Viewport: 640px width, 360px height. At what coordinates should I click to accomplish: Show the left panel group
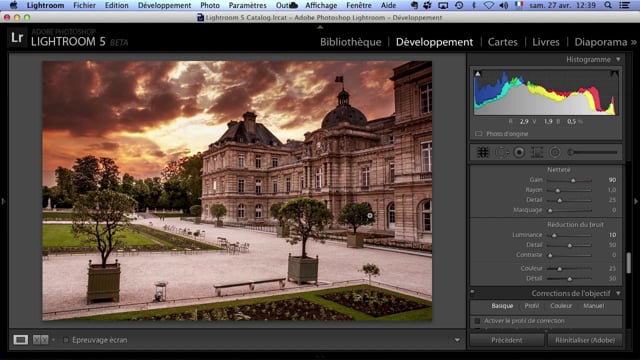click(3, 201)
